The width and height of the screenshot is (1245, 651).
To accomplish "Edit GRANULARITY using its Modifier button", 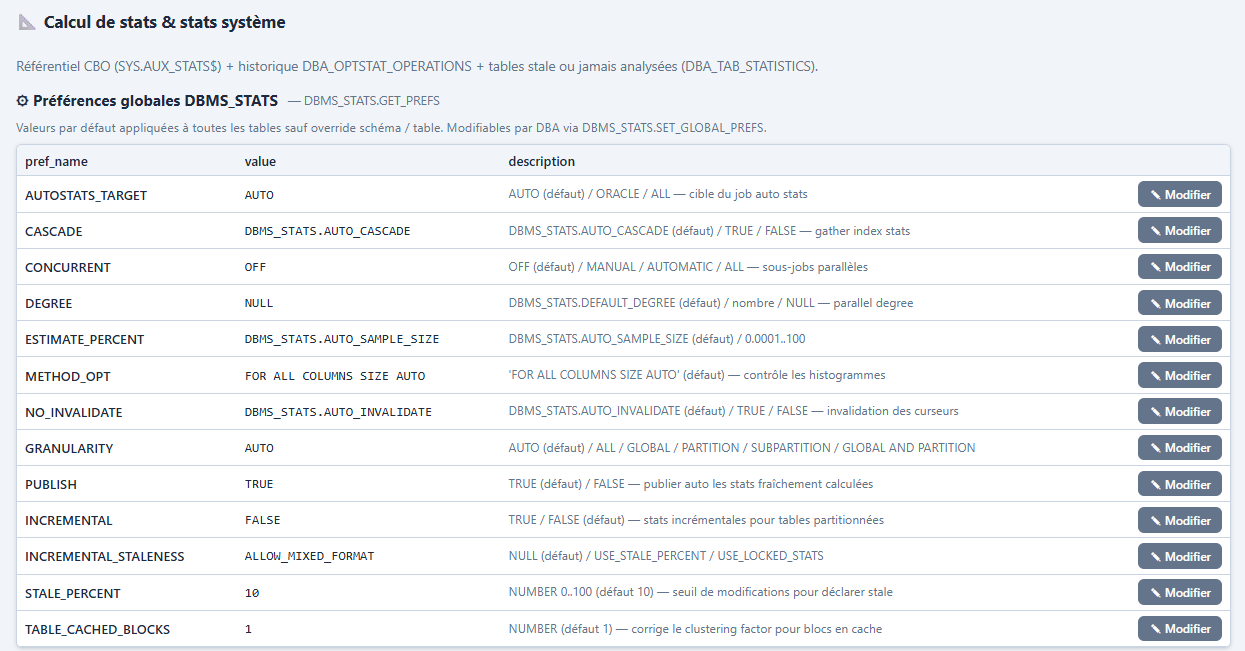I will (x=1179, y=448).
